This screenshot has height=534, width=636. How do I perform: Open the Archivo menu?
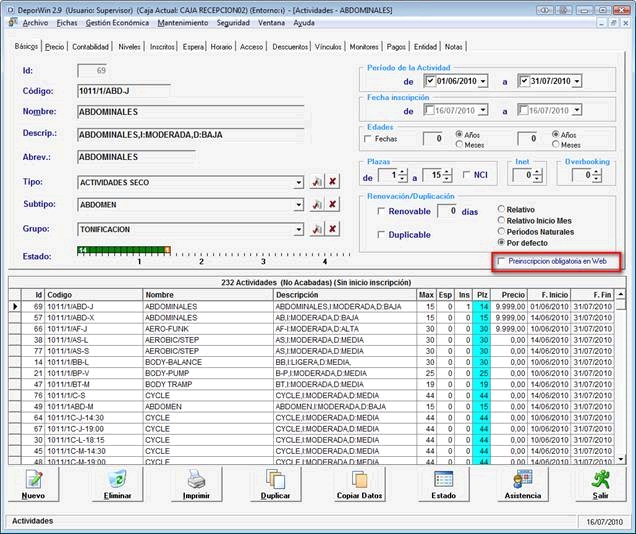click(35, 23)
